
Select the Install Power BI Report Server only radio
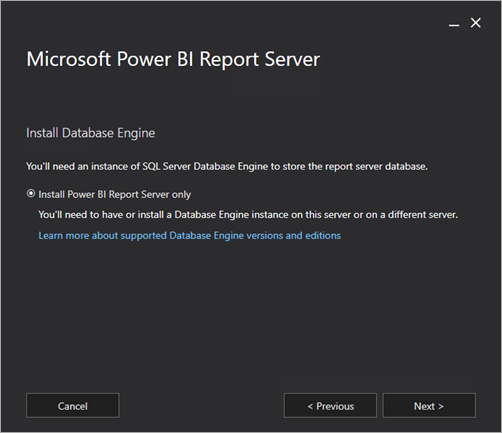point(31,194)
